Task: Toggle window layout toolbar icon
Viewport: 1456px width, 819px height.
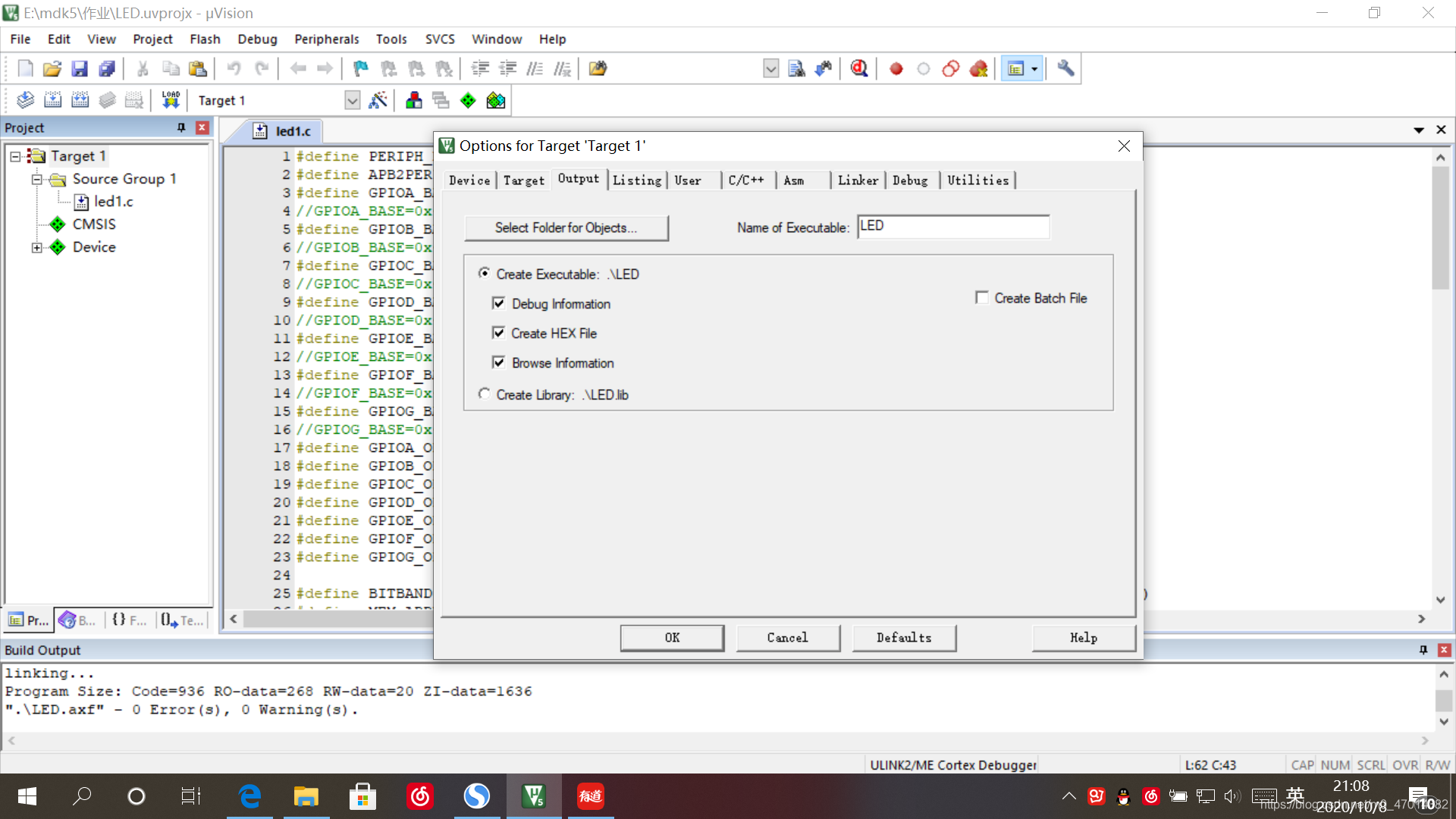Action: pyautogui.click(x=1015, y=69)
